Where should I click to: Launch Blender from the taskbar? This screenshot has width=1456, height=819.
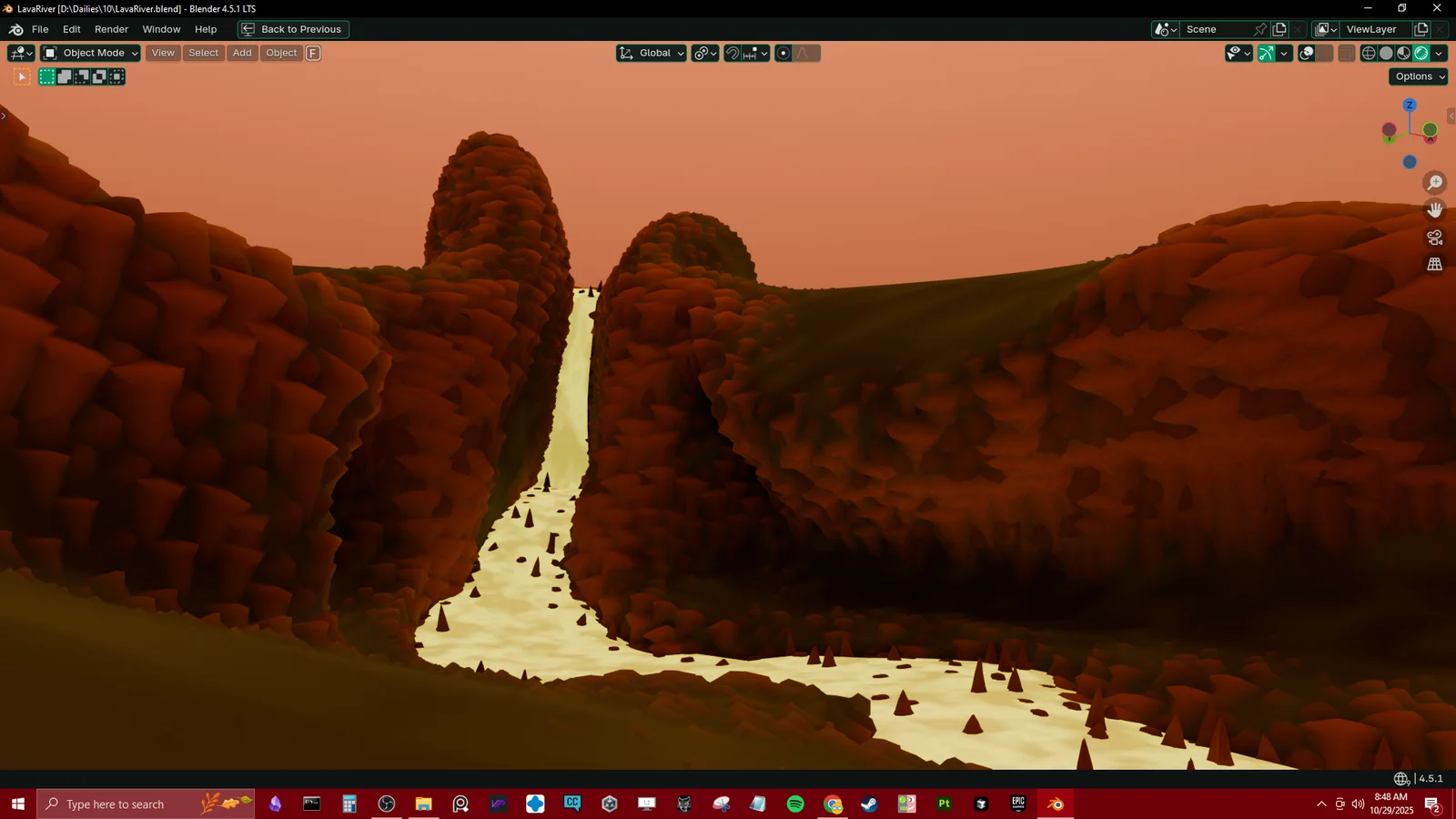tap(1054, 804)
